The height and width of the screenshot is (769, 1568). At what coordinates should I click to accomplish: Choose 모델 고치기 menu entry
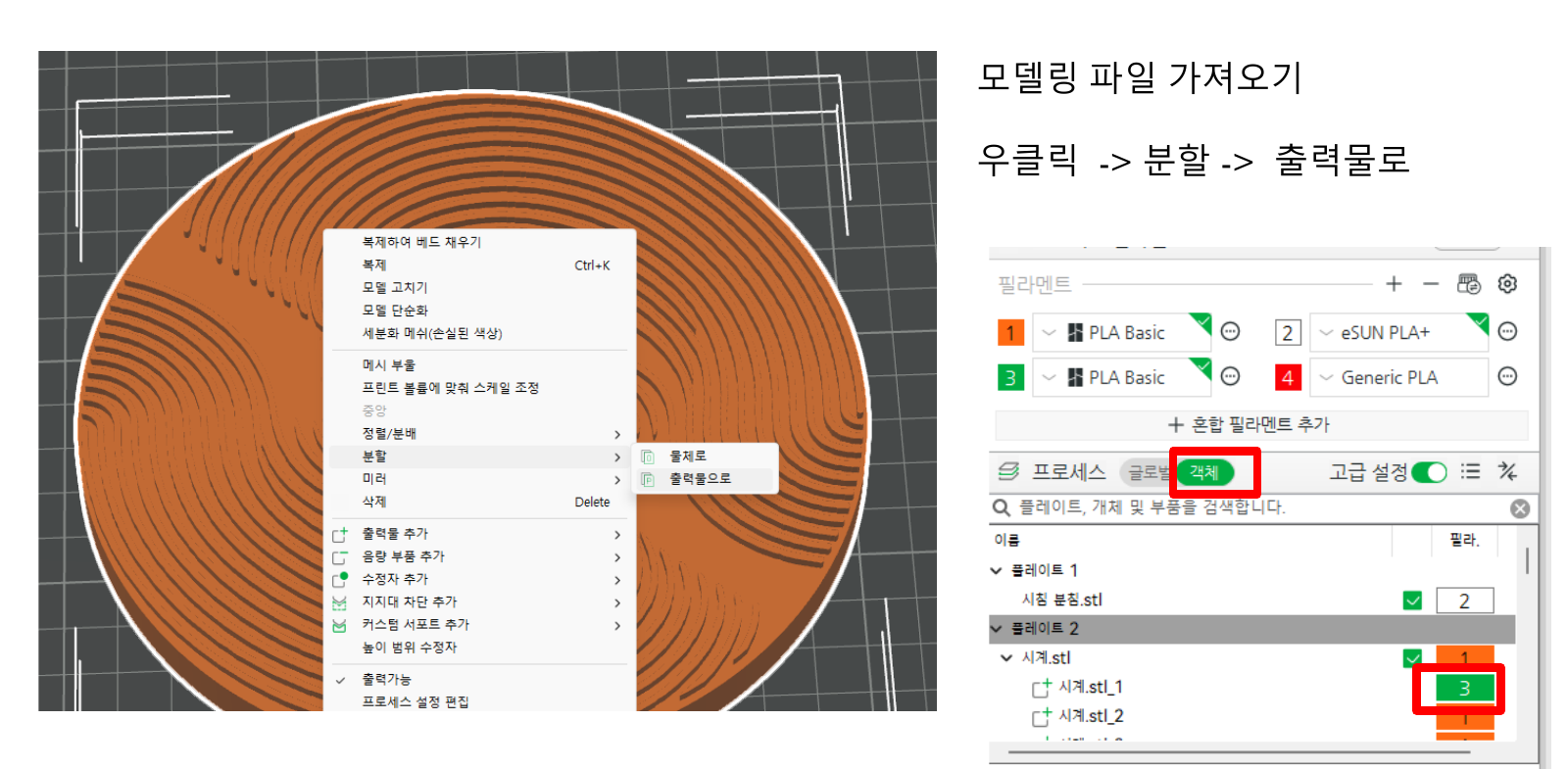point(480,287)
